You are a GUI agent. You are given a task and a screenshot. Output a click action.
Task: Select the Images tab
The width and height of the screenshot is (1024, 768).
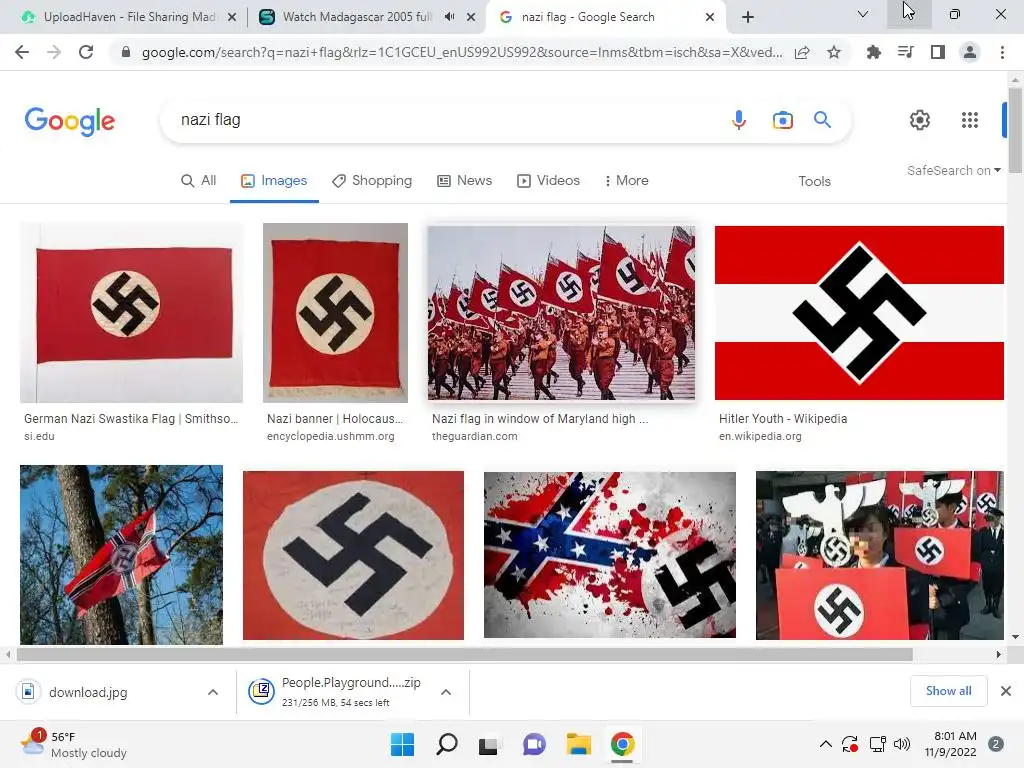pyautogui.click(x=274, y=181)
